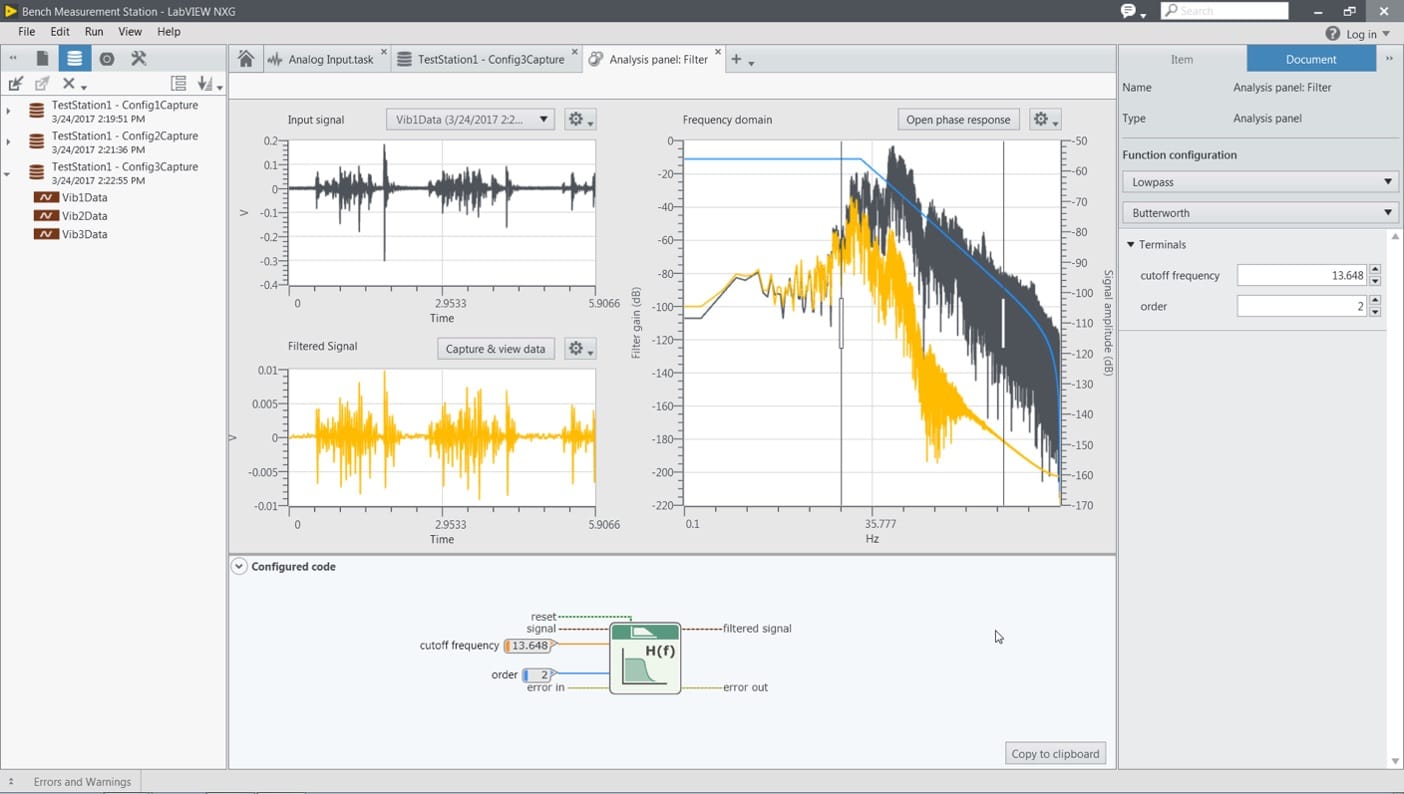Click the Open phase response button
Viewport: 1404px width, 794px height.
pyautogui.click(x=957, y=120)
